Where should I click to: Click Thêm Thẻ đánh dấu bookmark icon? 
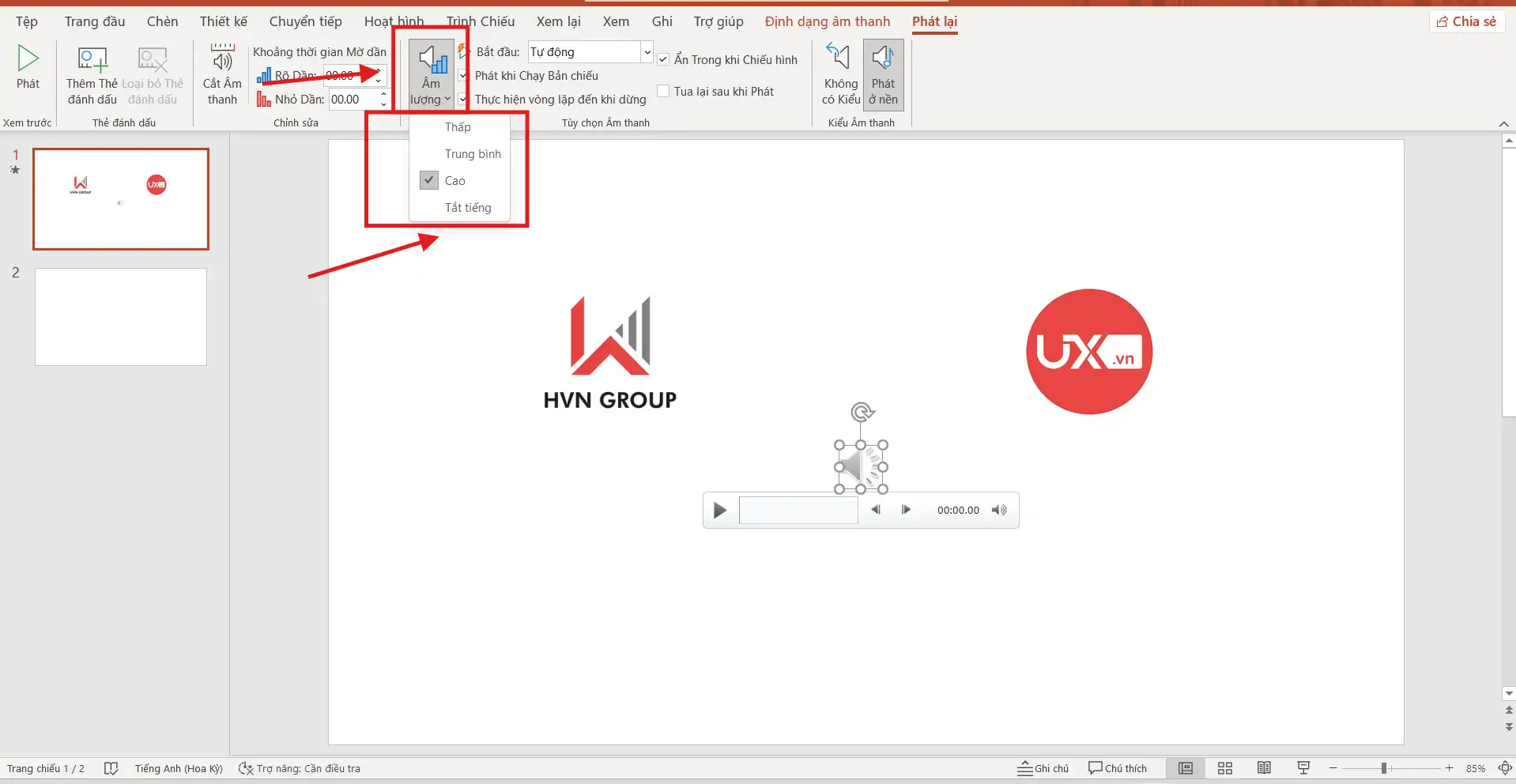point(92,60)
